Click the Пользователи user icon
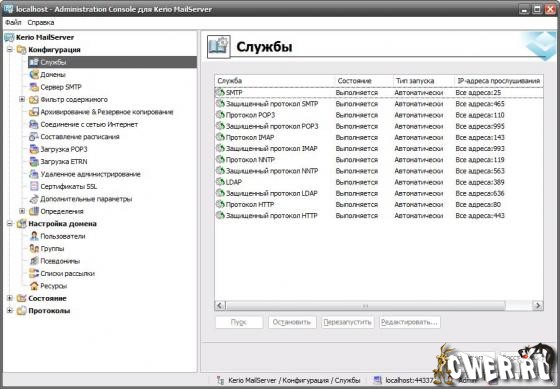 (34, 236)
